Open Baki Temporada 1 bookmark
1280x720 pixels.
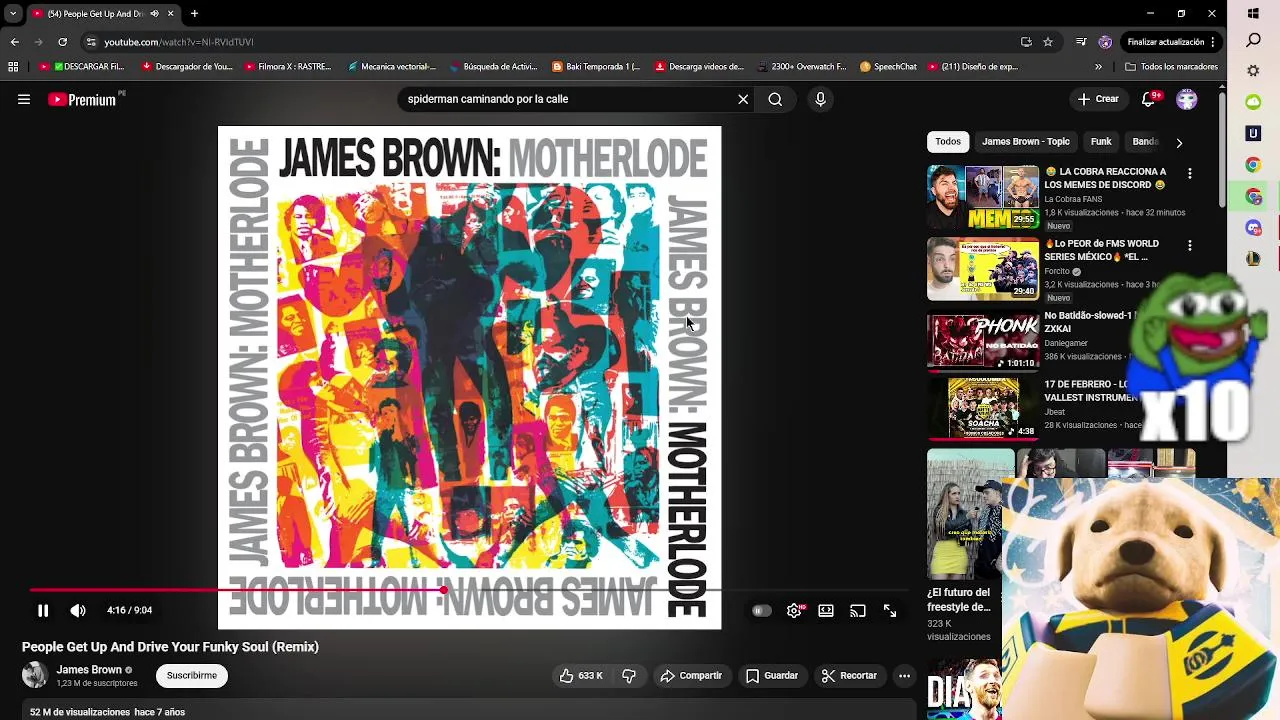pos(597,67)
